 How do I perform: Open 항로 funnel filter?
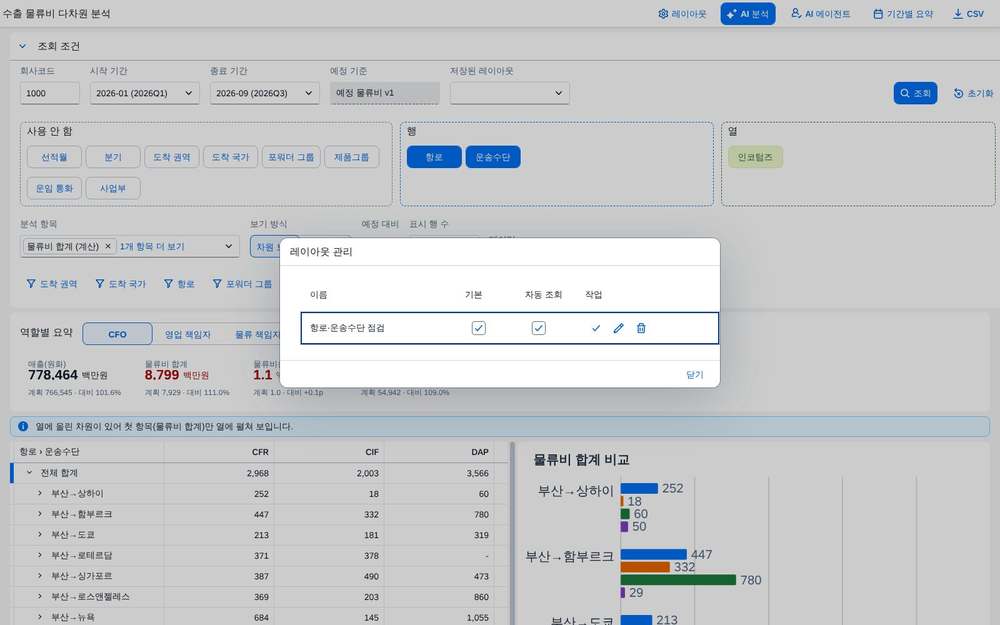click(179, 284)
